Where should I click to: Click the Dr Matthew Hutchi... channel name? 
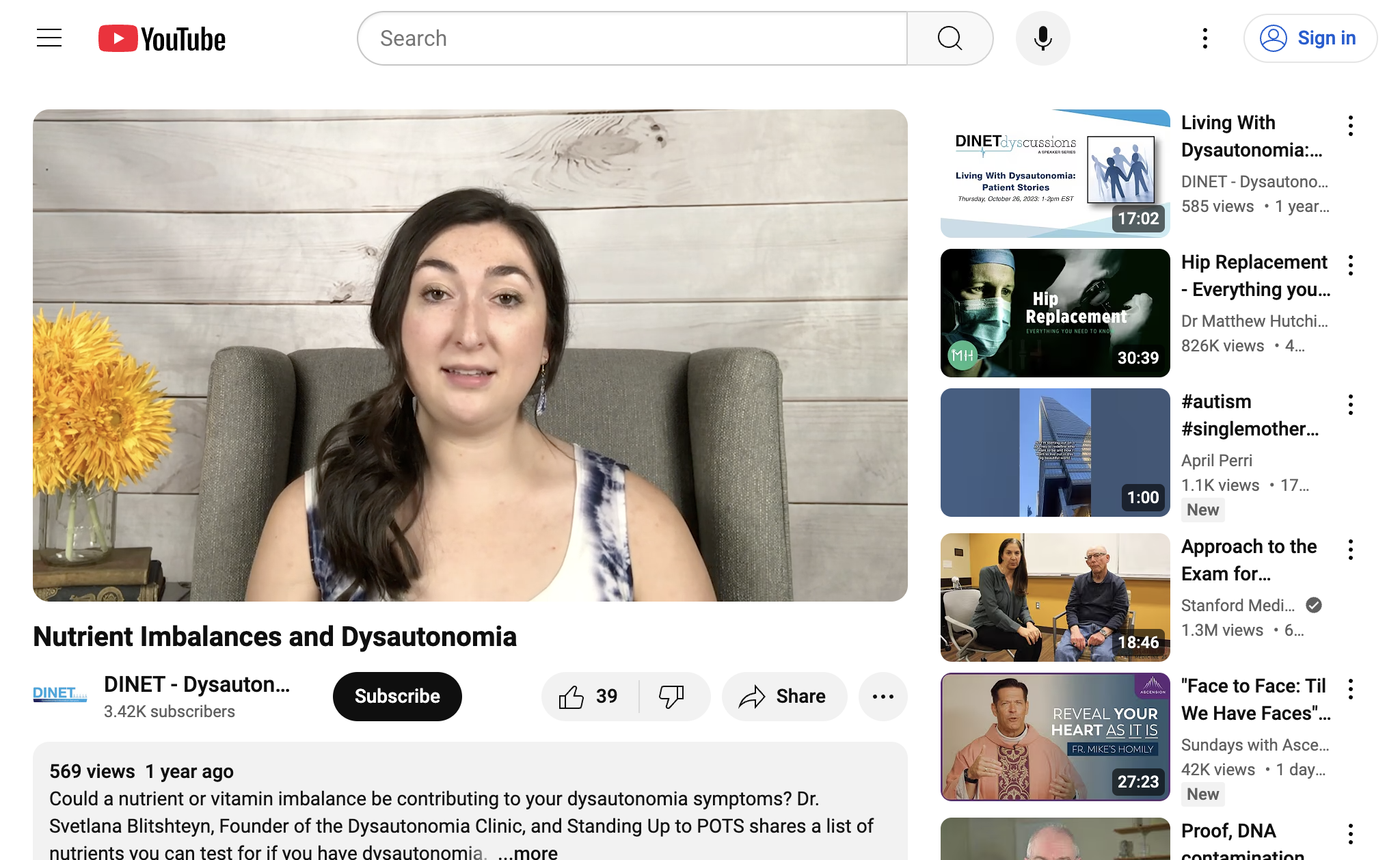(1254, 321)
